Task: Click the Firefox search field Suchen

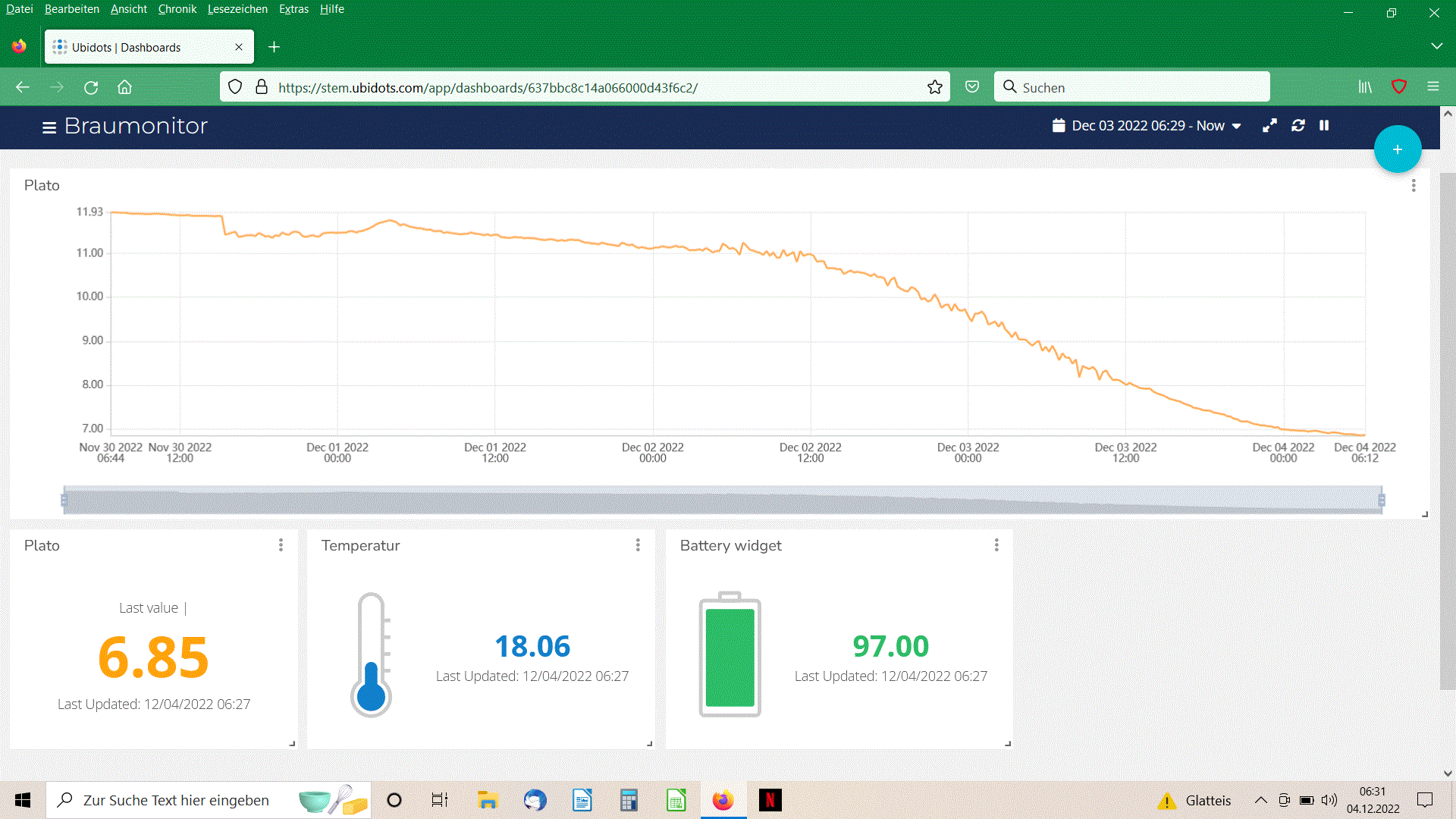Action: tap(1131, 87)
